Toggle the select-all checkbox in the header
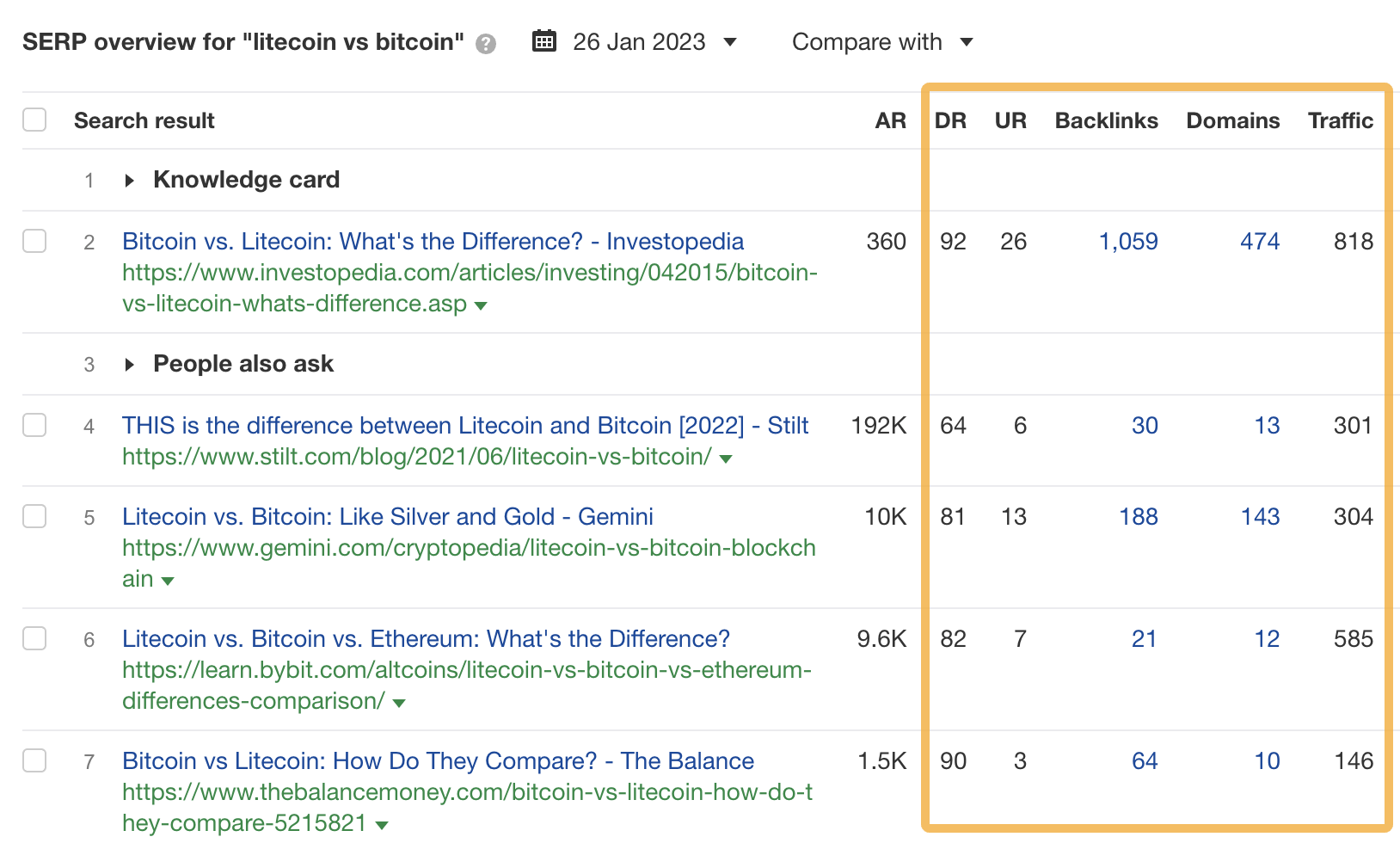 (x=34, y=120)
